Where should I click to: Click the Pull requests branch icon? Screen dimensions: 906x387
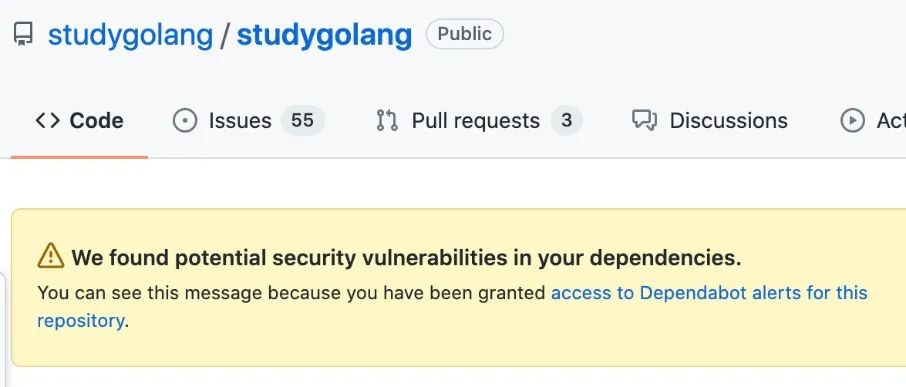coord(387,121)
